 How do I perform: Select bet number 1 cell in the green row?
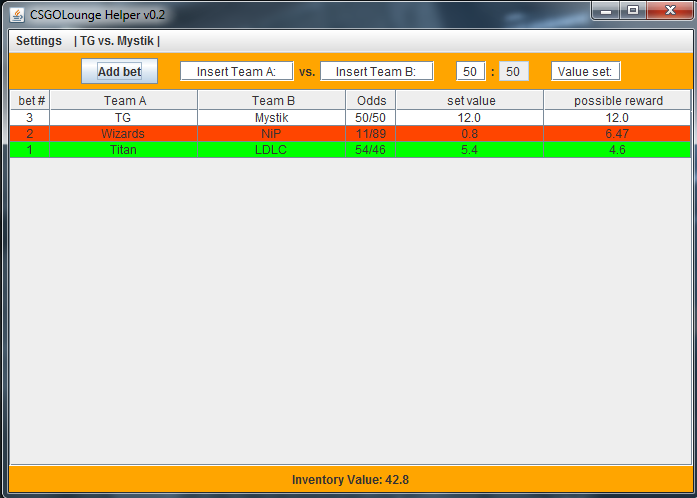click(30, 150)
